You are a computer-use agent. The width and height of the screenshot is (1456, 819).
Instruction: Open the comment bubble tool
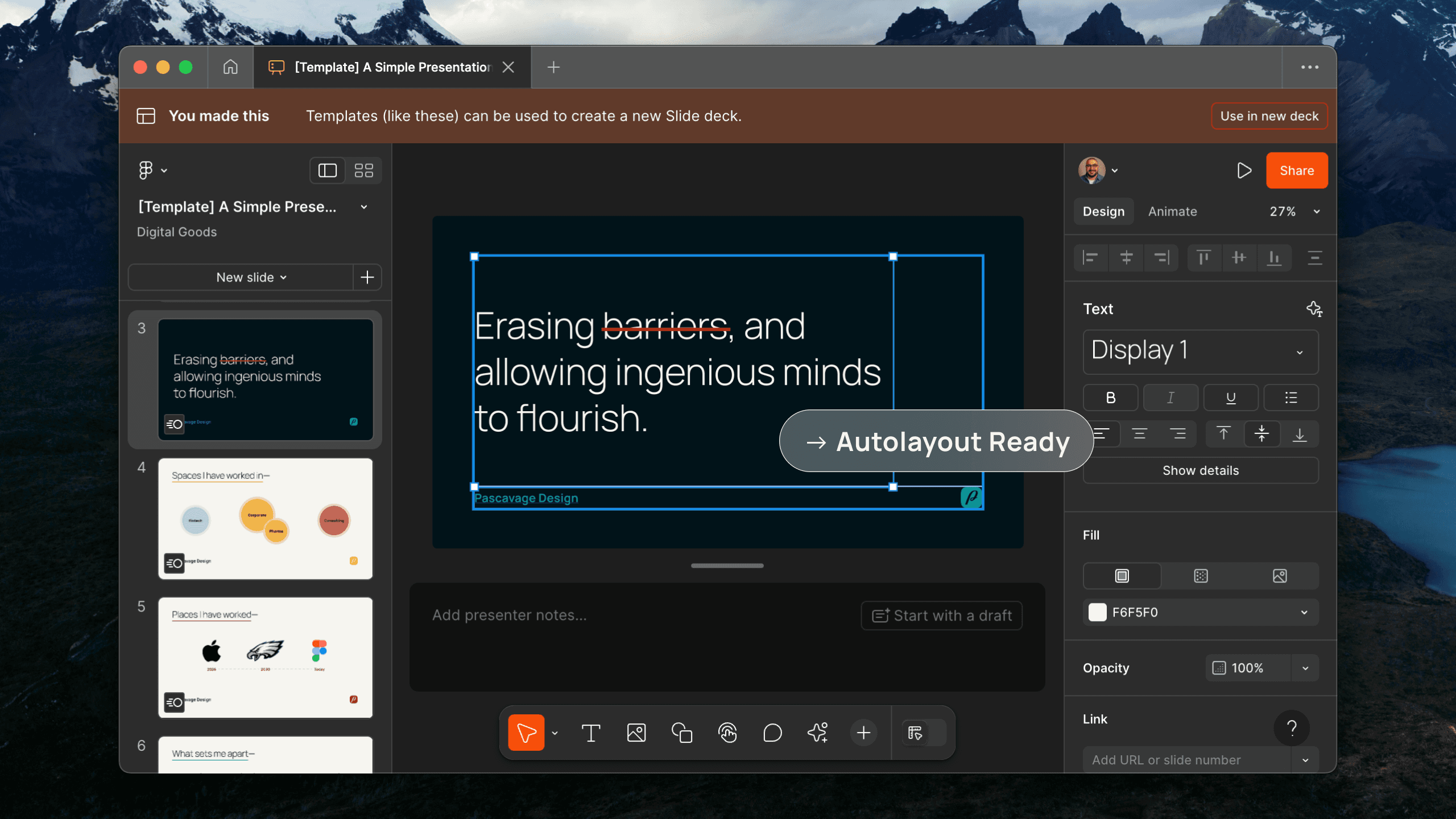point(772,733)
